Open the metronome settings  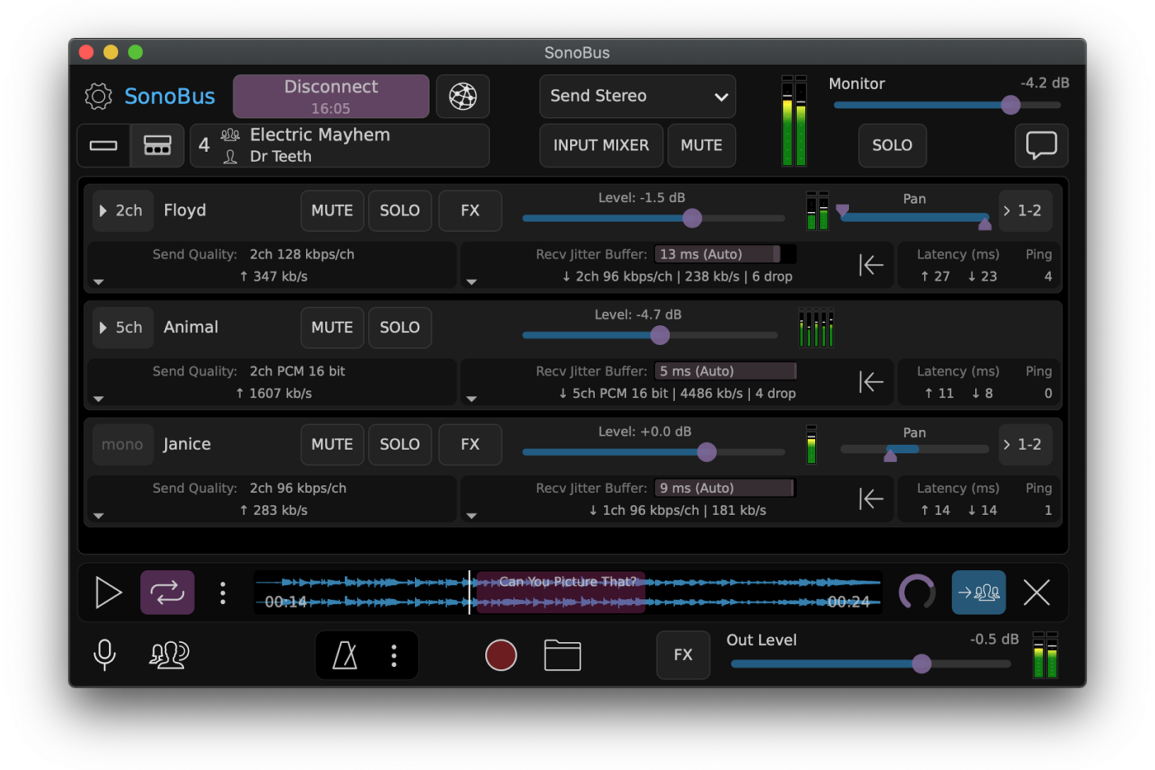(394, 655)
